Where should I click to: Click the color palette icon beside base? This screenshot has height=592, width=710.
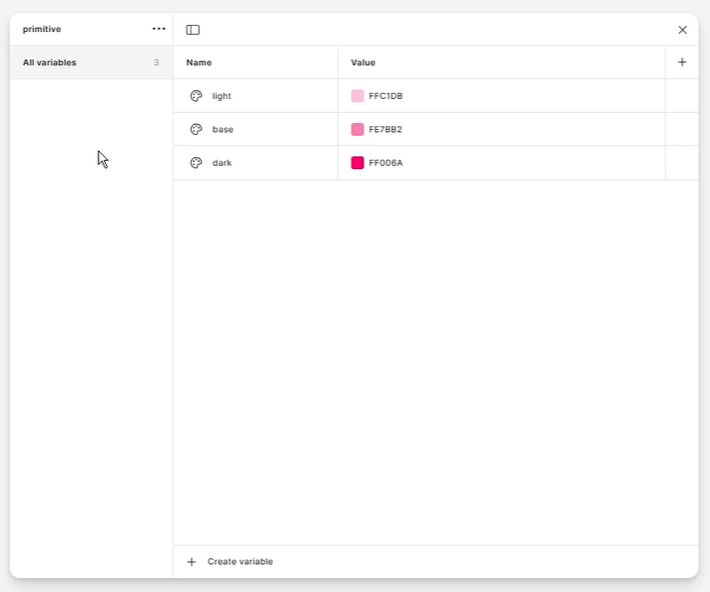point(196,130)
